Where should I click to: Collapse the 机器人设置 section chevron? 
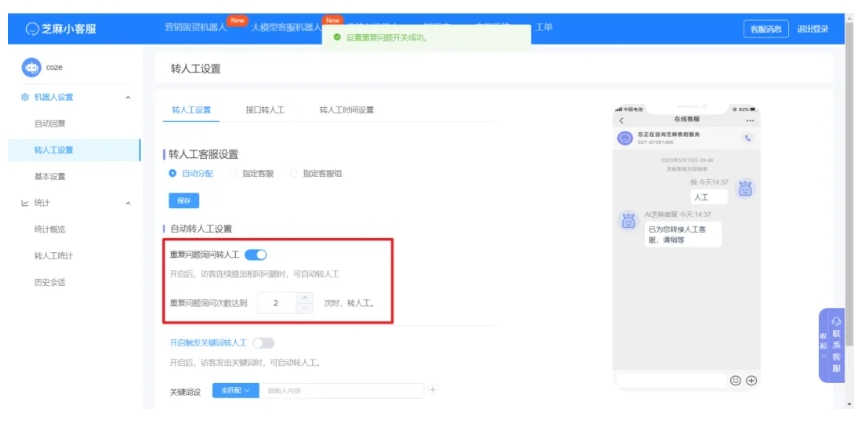128,97
